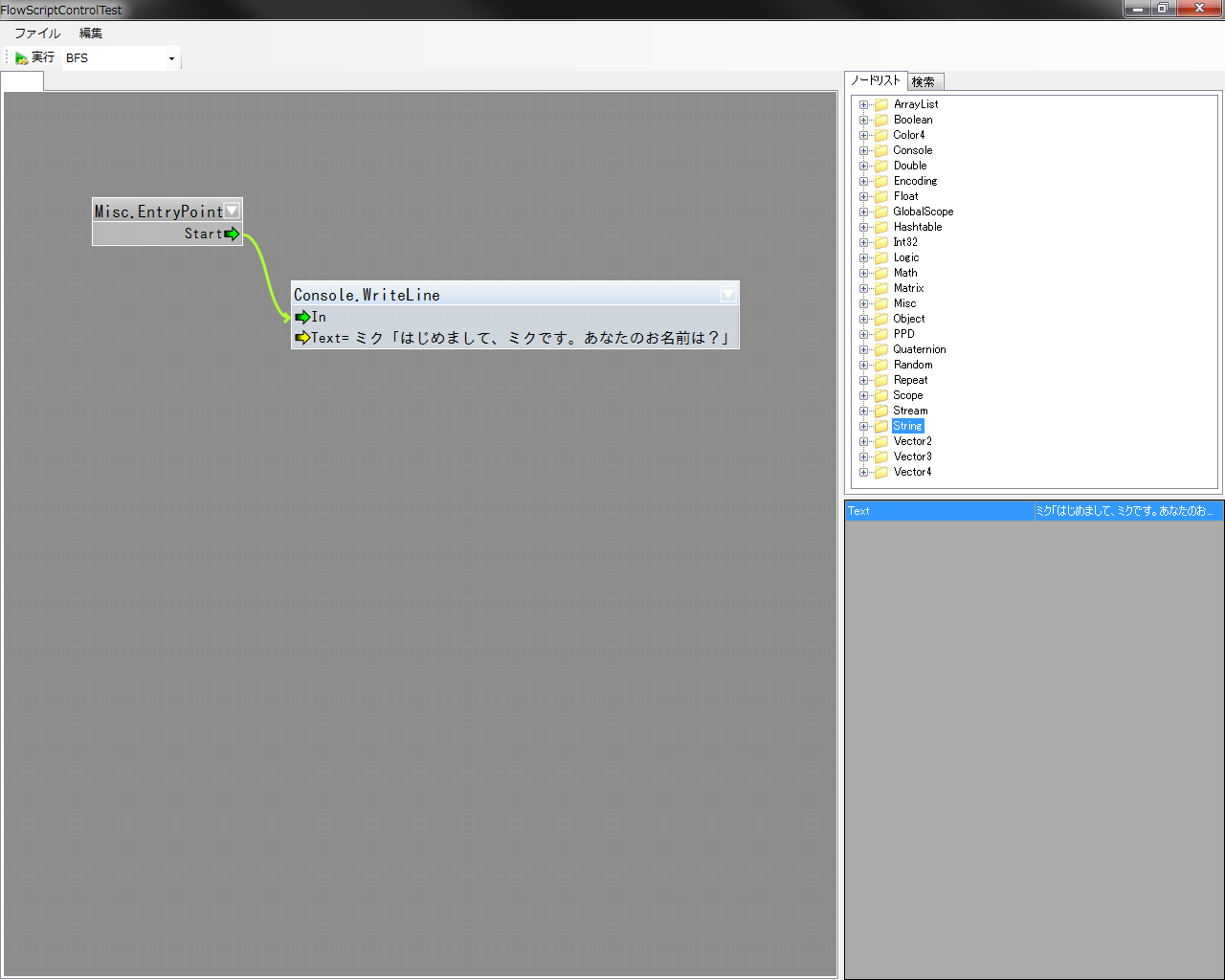The height and width of the screenshot is (980, 1225).
Task: Expand the String tree node
Action: (x=863, y=426)
